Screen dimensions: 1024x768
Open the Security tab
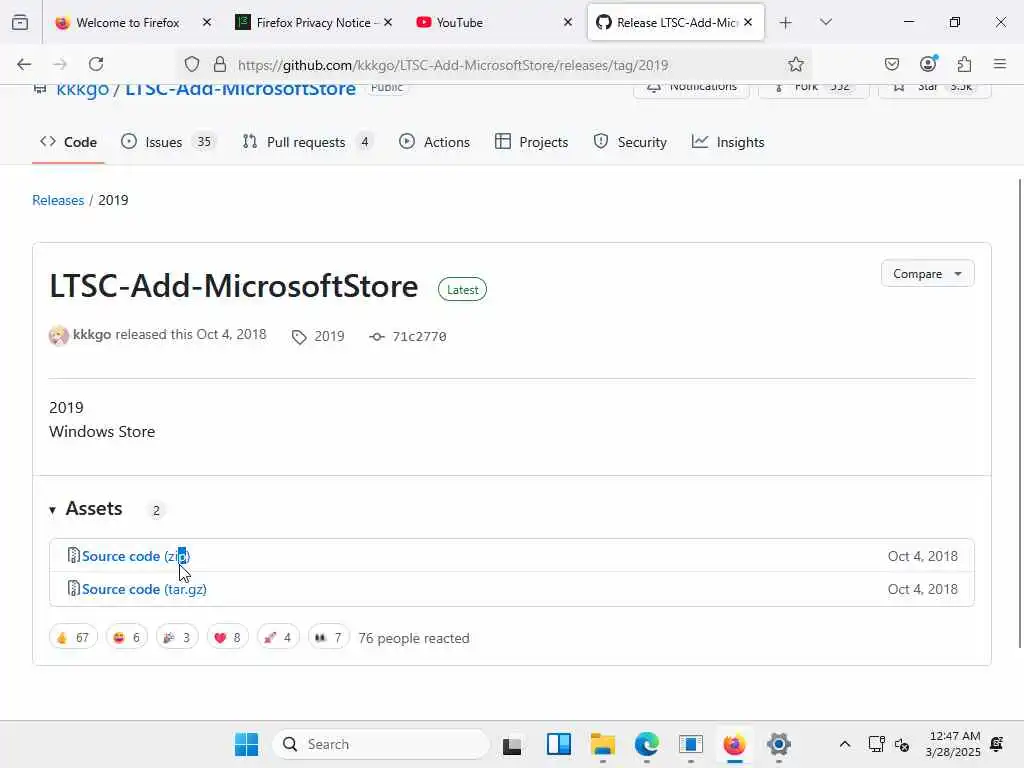[x=630, y=142]
